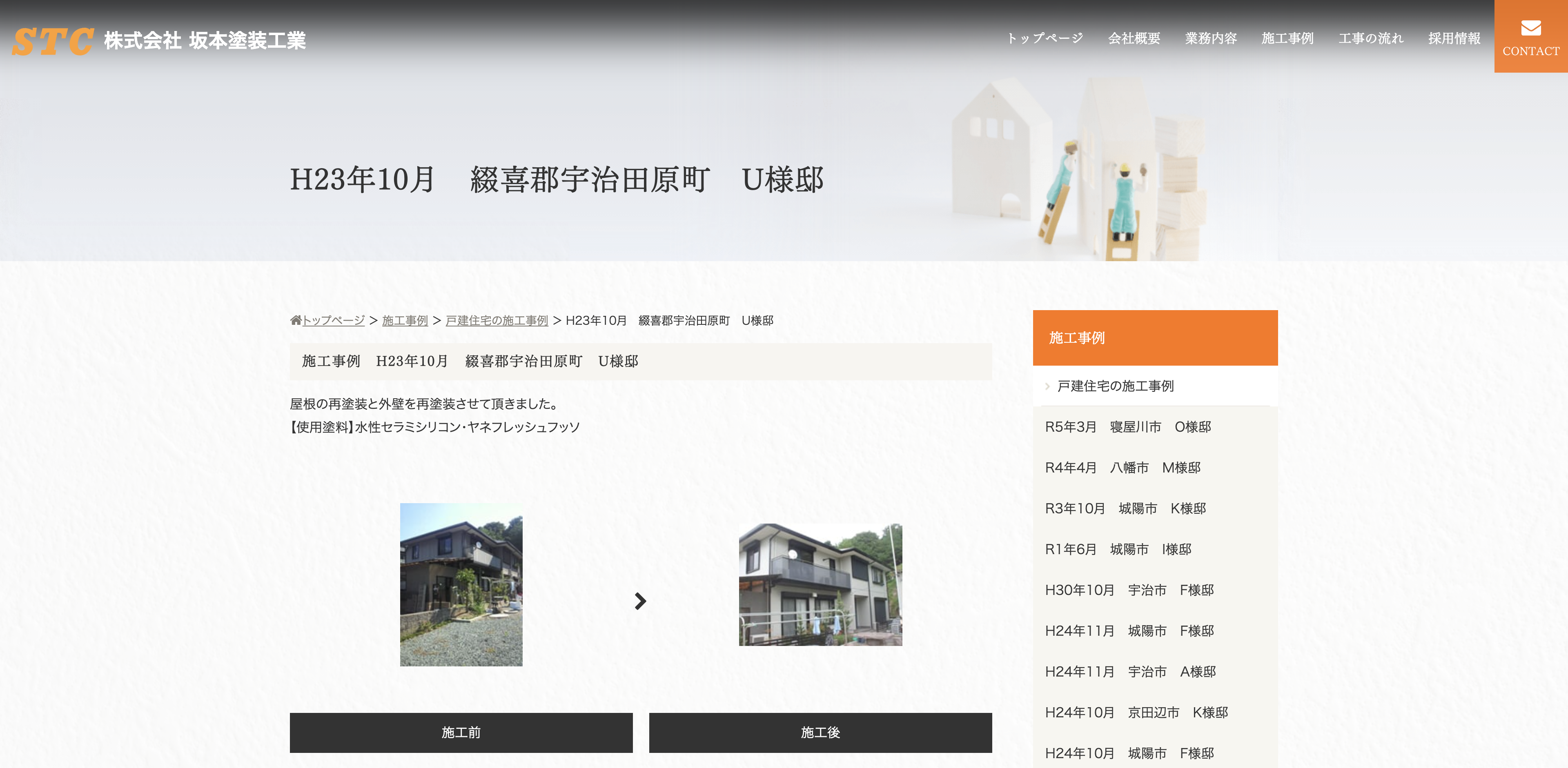The height and width of the screenshot is (768, 1568).
Task: Open 工事の流れ in the navigation menu
Action: tap(1371, 38)
